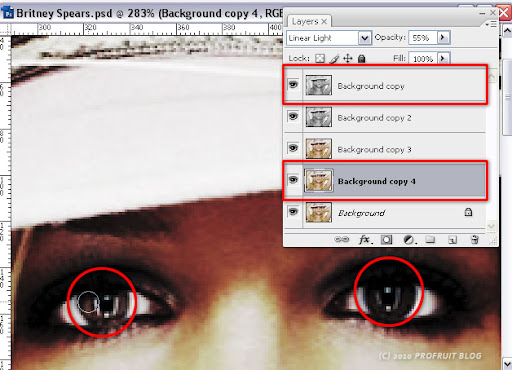Open the Opacity slider arrow
The image size is (512, 370).
point(443,37)
